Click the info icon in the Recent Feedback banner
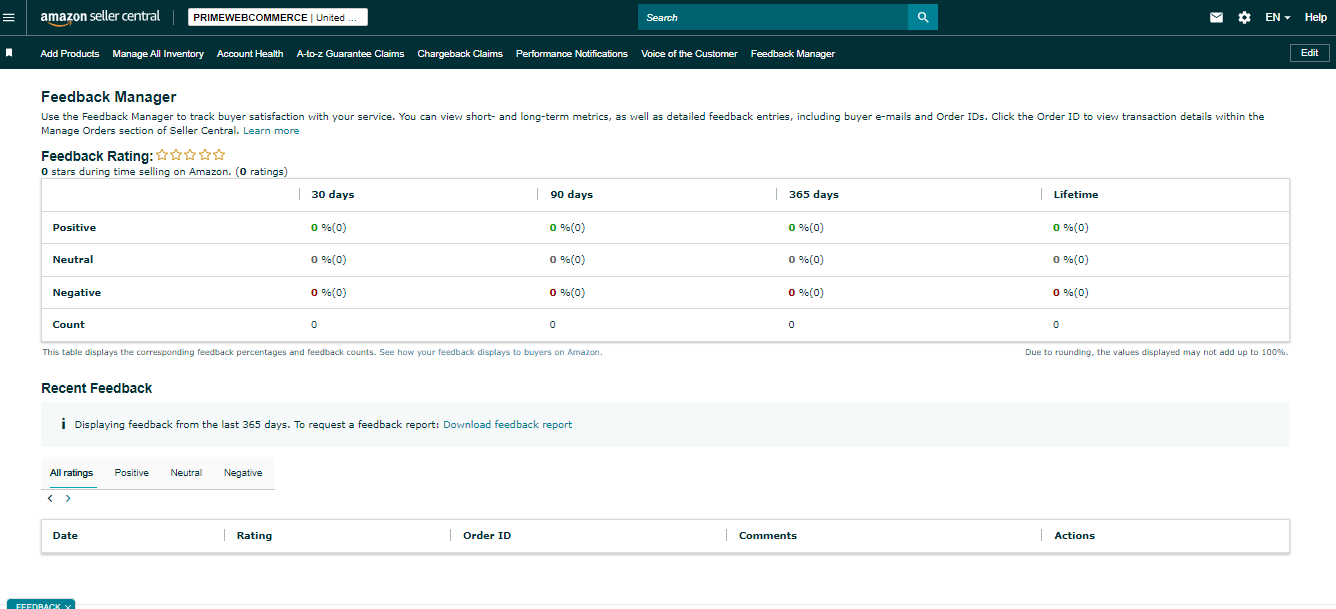 coord(62,424)
